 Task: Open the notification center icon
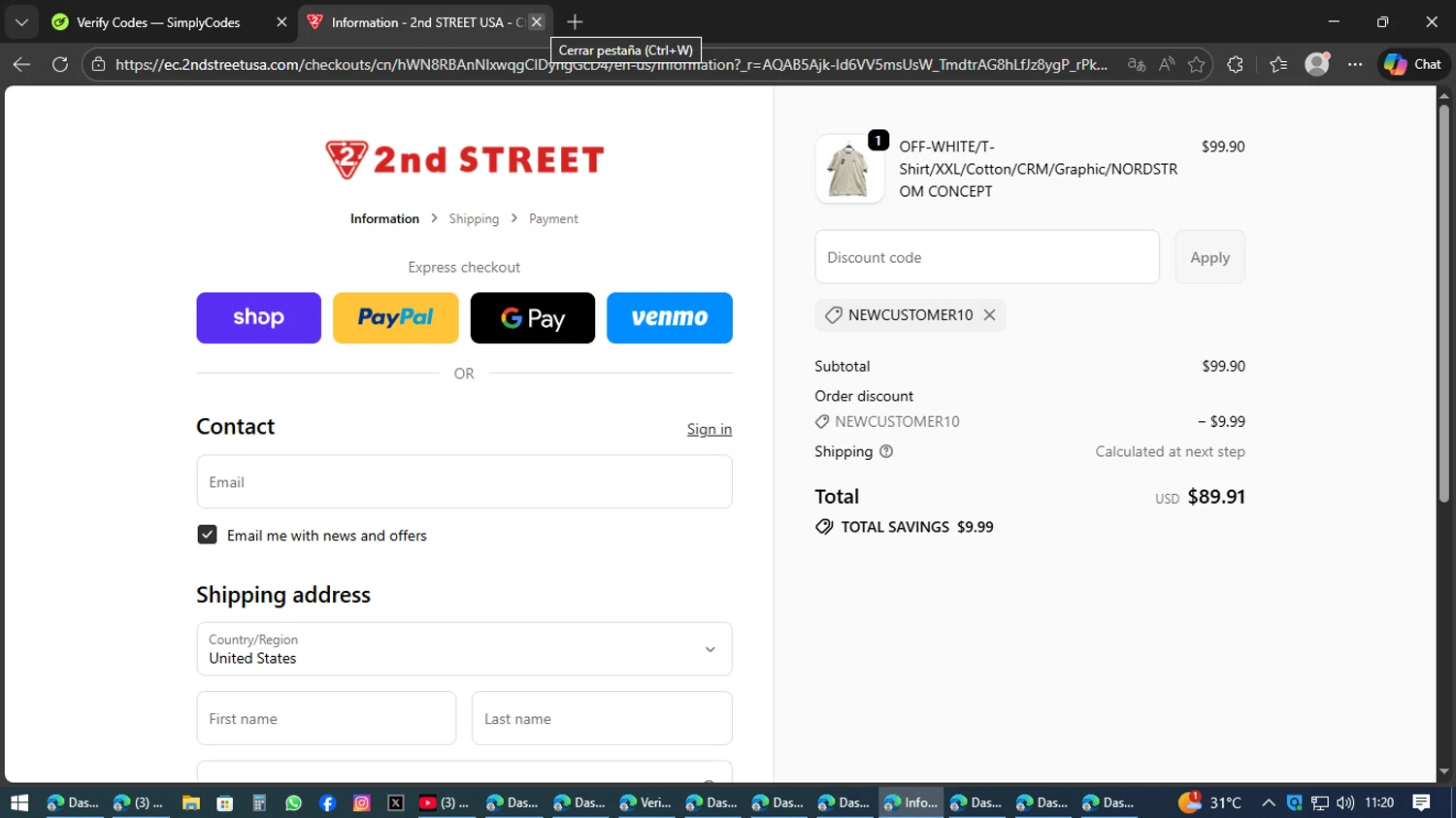point(1421,802)
